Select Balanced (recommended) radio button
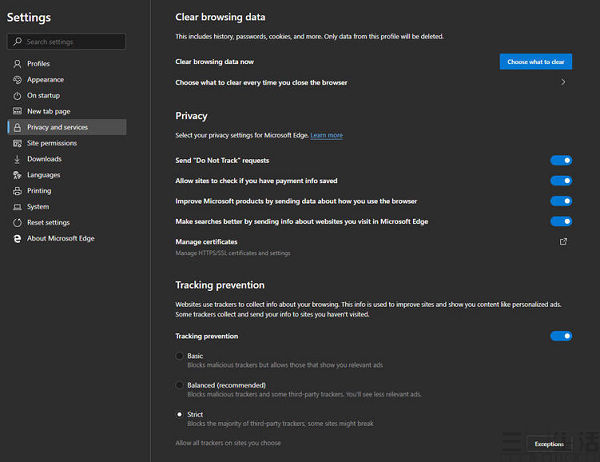 pos(180,384)
